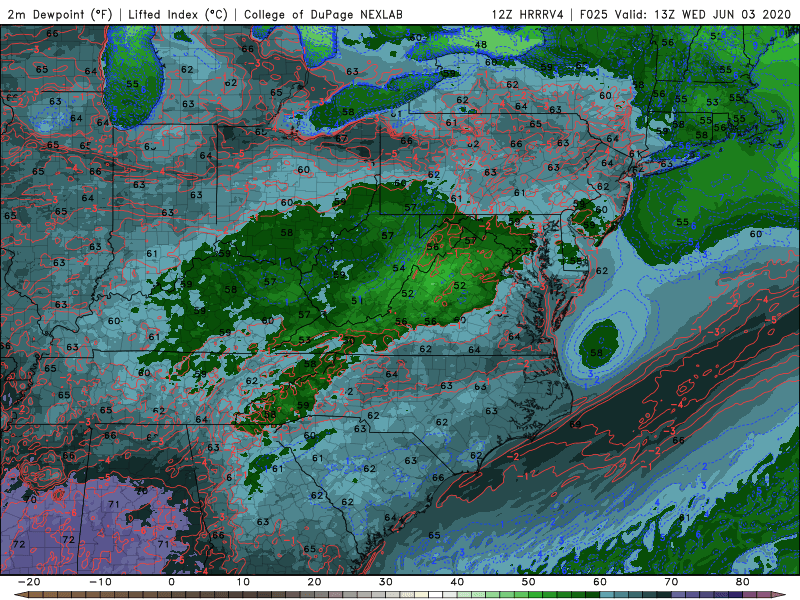Click the "F025 Valid: 13Z WED JUN 03 2020" text
The height and width of the screenshot is (600, 800).
pyautogui.click(x=685, y=14)
